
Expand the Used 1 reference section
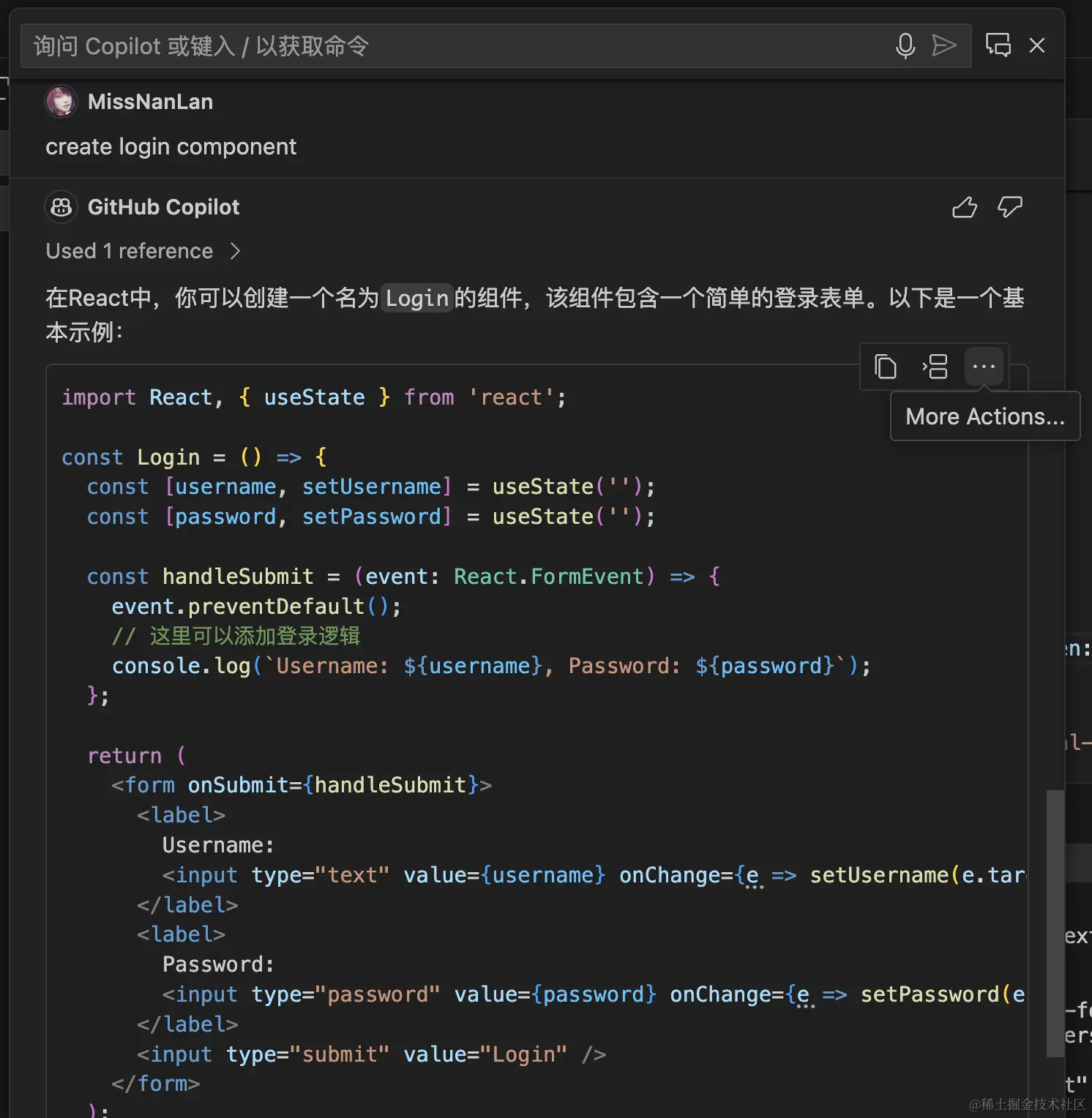(143, 251)
